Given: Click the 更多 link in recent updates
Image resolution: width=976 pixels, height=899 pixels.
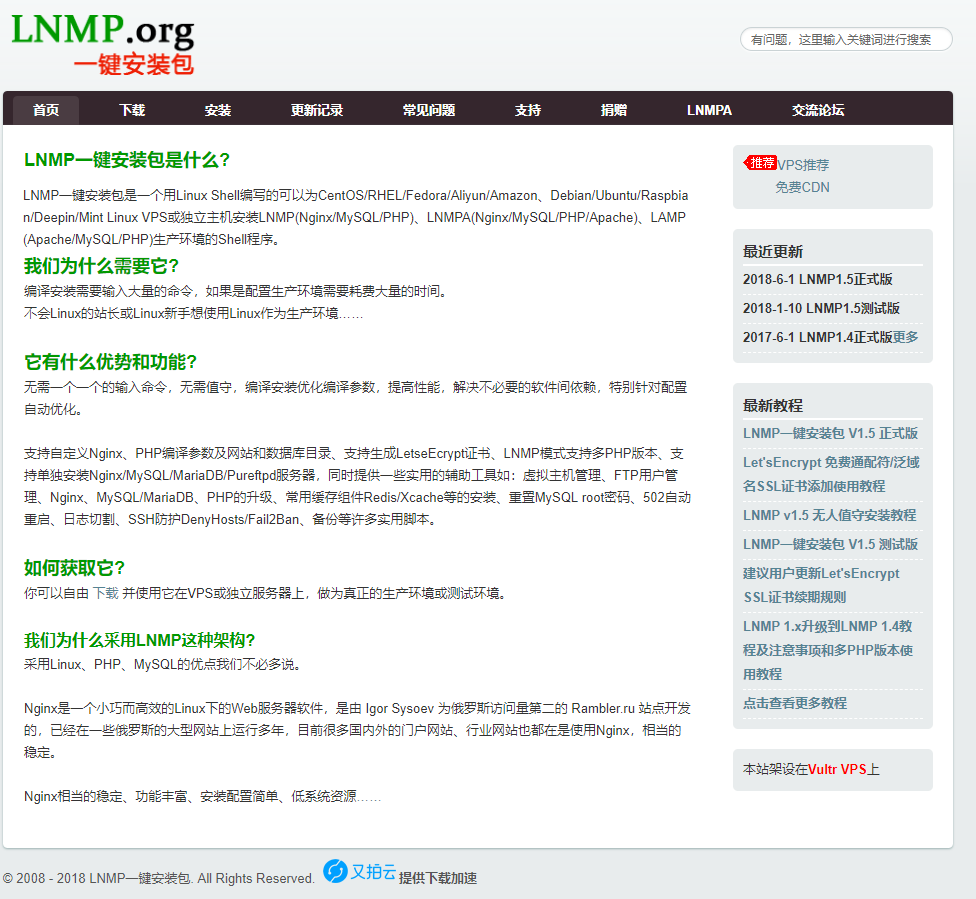Looking at the screenshot, I should coord(906,337).
